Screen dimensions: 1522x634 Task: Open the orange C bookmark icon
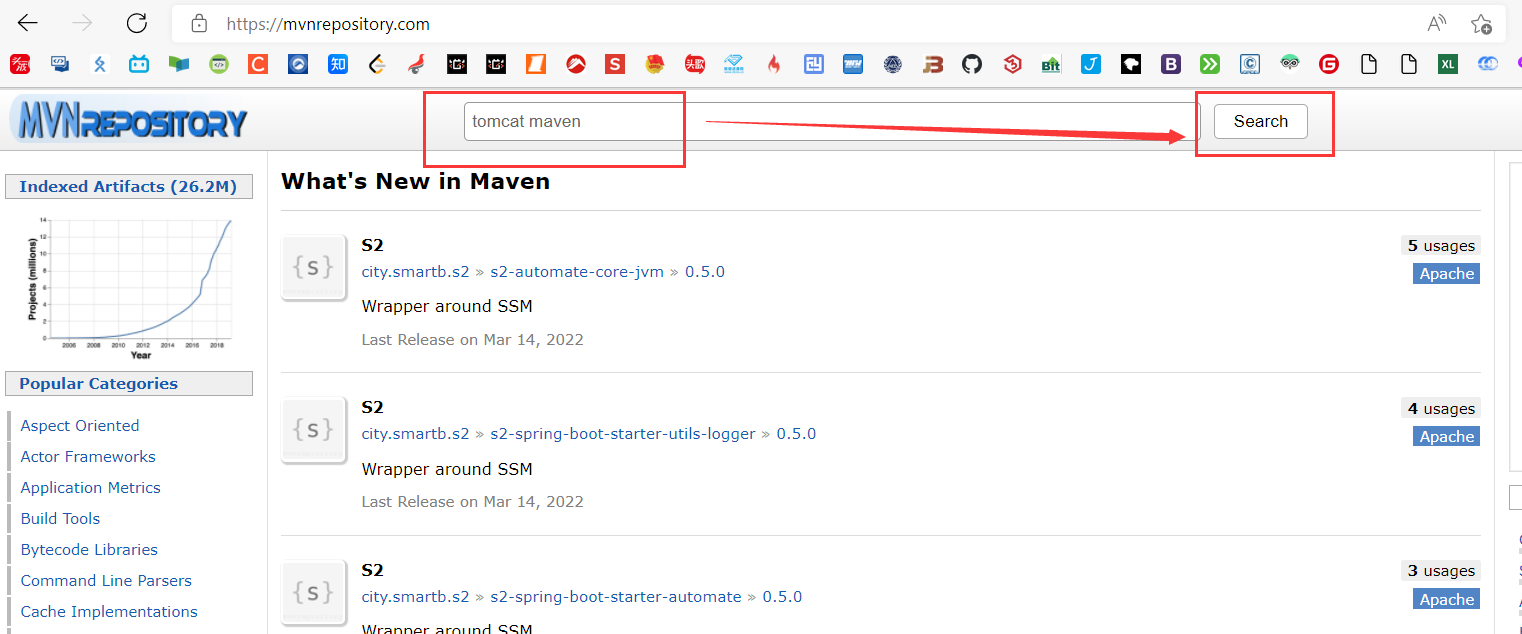[258, 64]
